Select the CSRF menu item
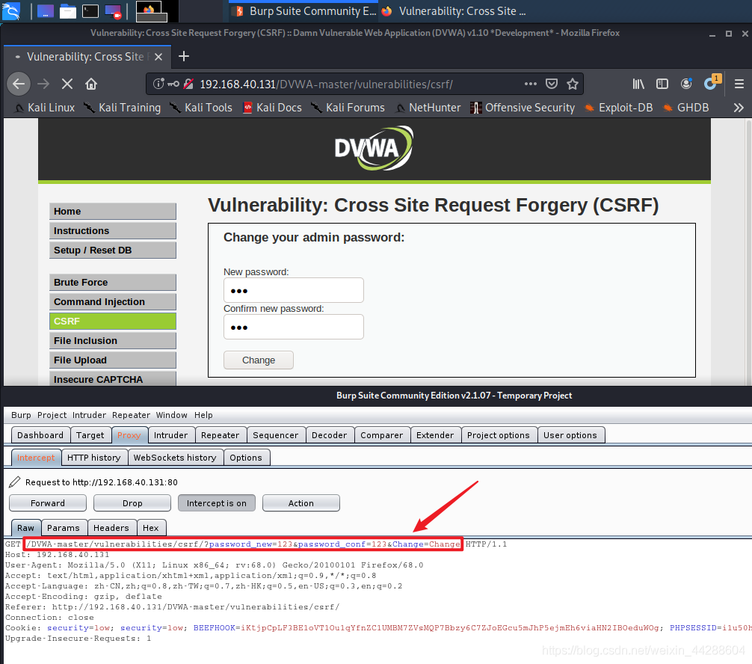The image size is (752, 664). tap(113, 321)
